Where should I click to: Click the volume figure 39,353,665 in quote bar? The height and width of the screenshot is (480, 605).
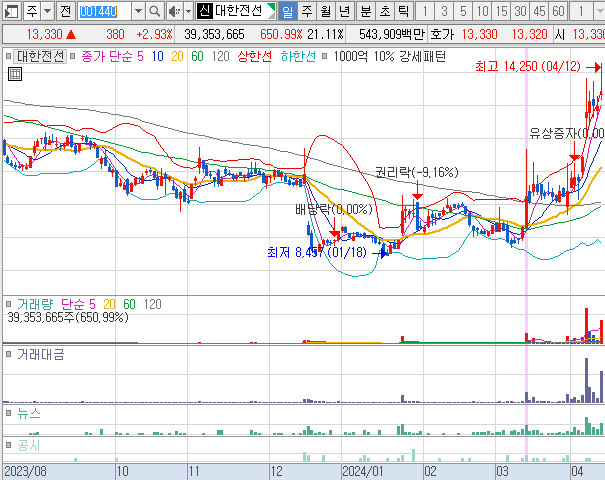214,35
